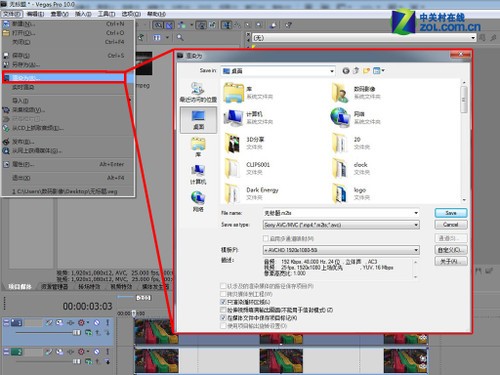Open the 编辑 (Edit) menu

35,14
